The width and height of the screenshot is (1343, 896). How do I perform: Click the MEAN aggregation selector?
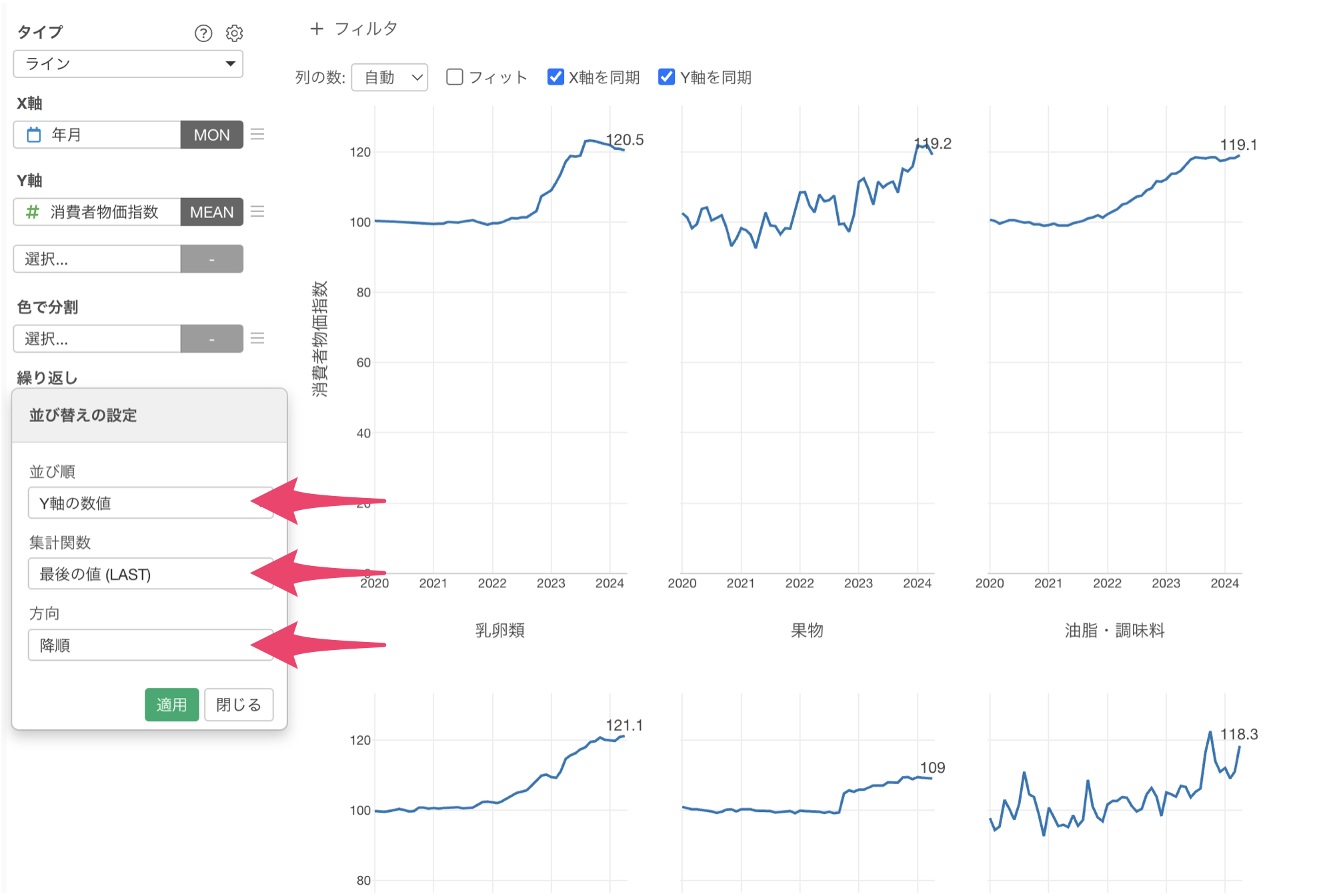[x=212, y=212]
